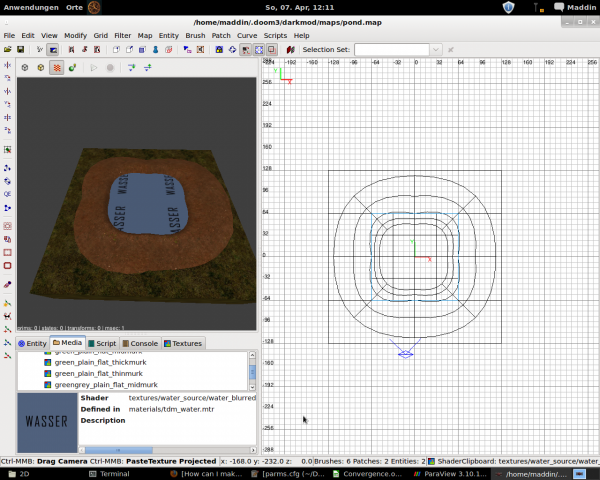Screen dimensions: 600x480
Task: Switch to the Textures tab
Action: coord(183,343)
